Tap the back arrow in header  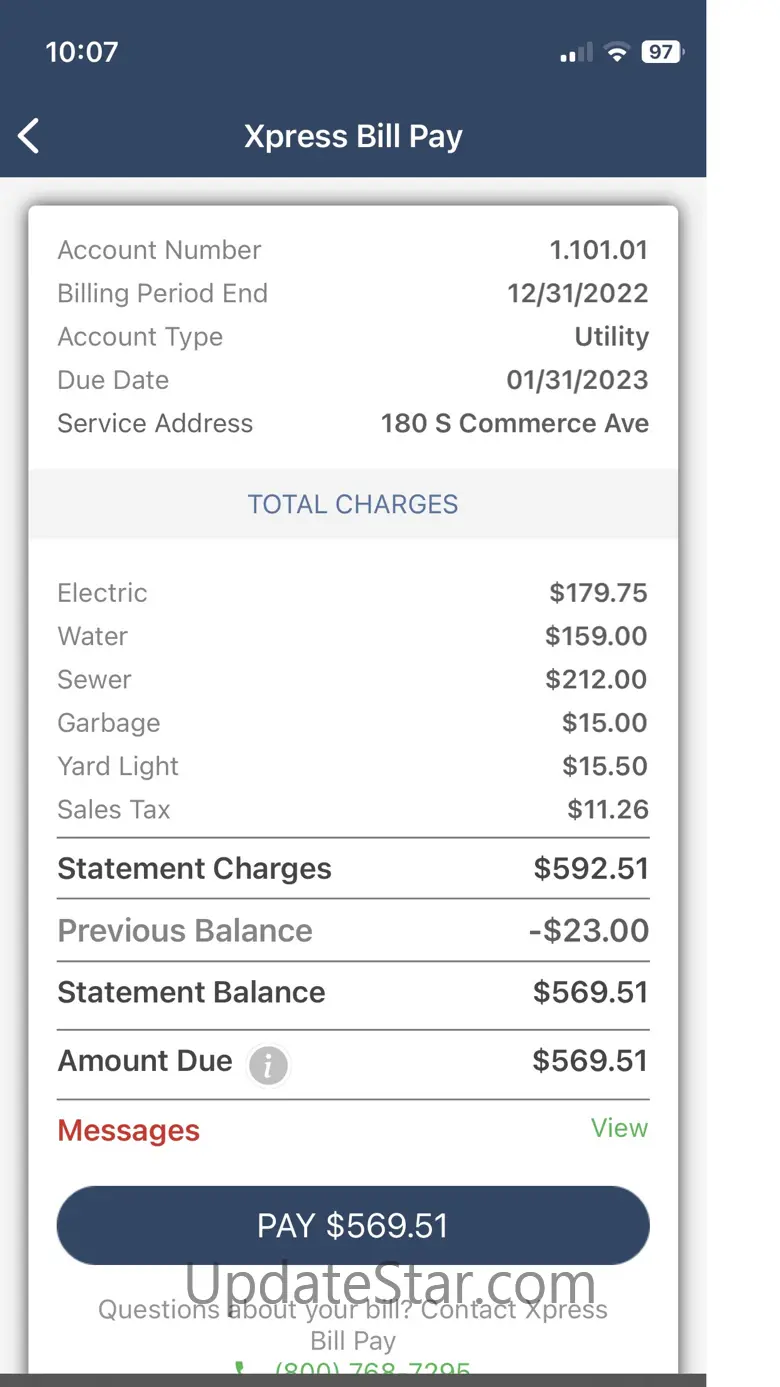point(29,136)
